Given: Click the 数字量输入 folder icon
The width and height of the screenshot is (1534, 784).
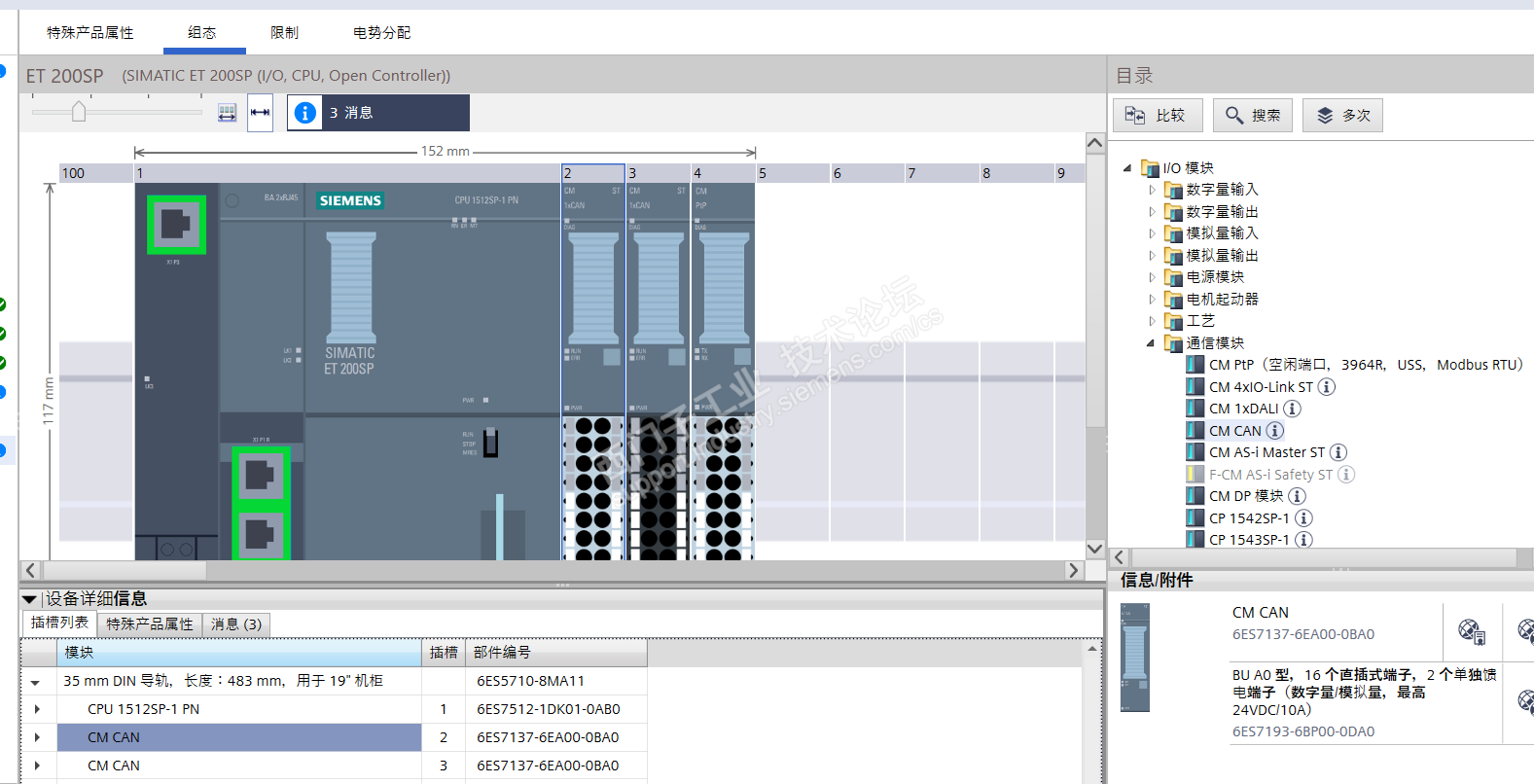Looking at the screenshot, I should (x=1173, y=190).
